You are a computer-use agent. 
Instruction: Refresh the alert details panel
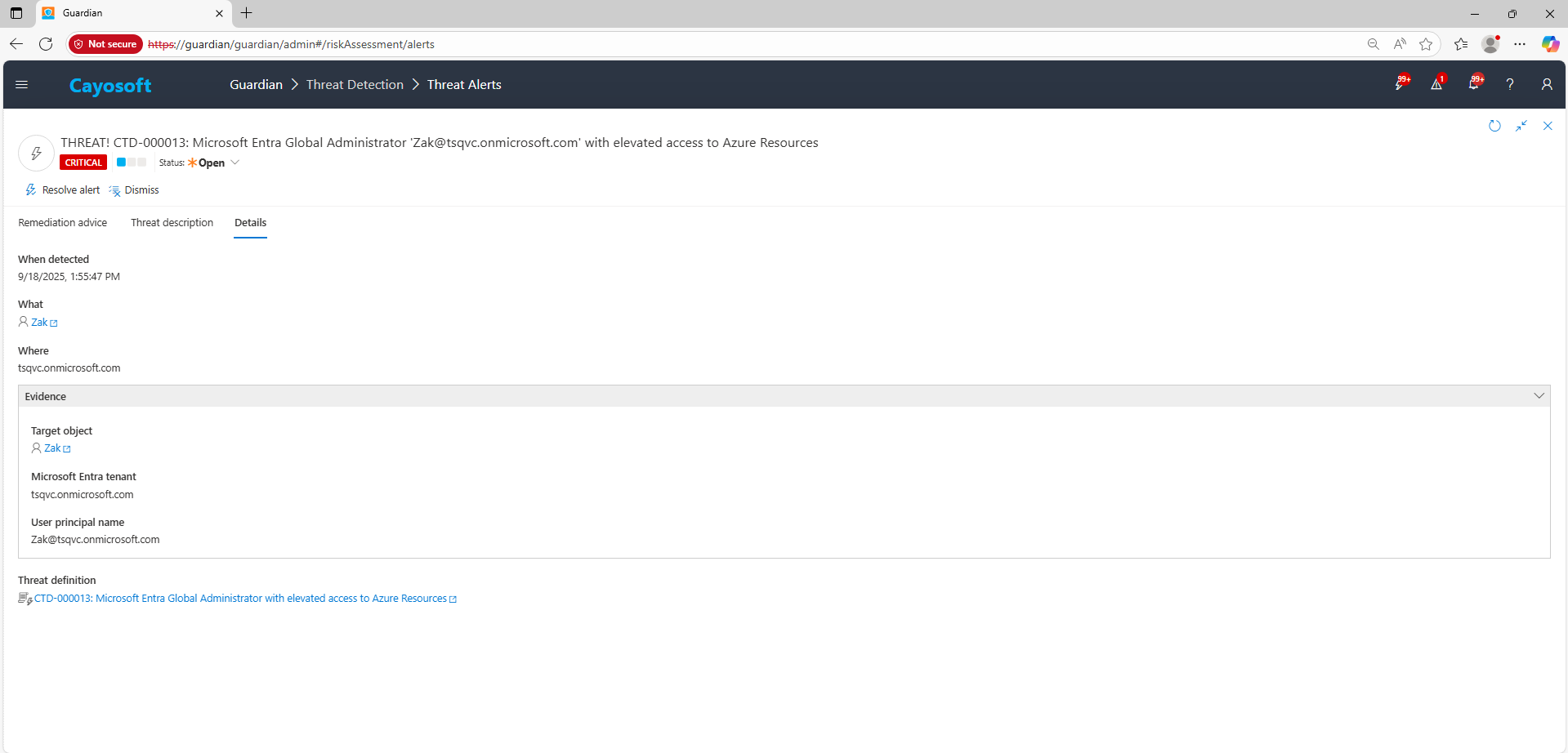[1494, 126]
